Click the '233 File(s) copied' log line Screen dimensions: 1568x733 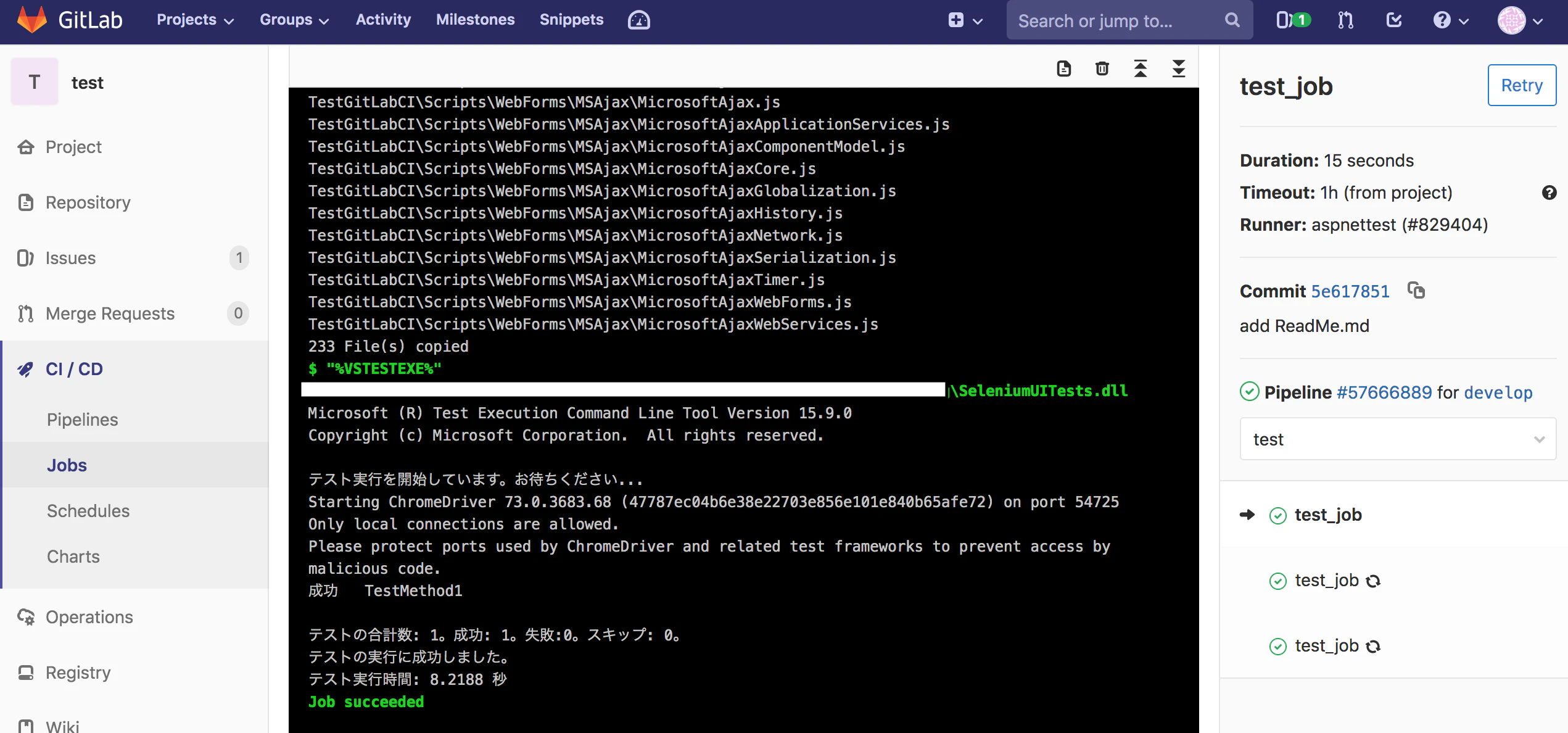coord(389,347)
